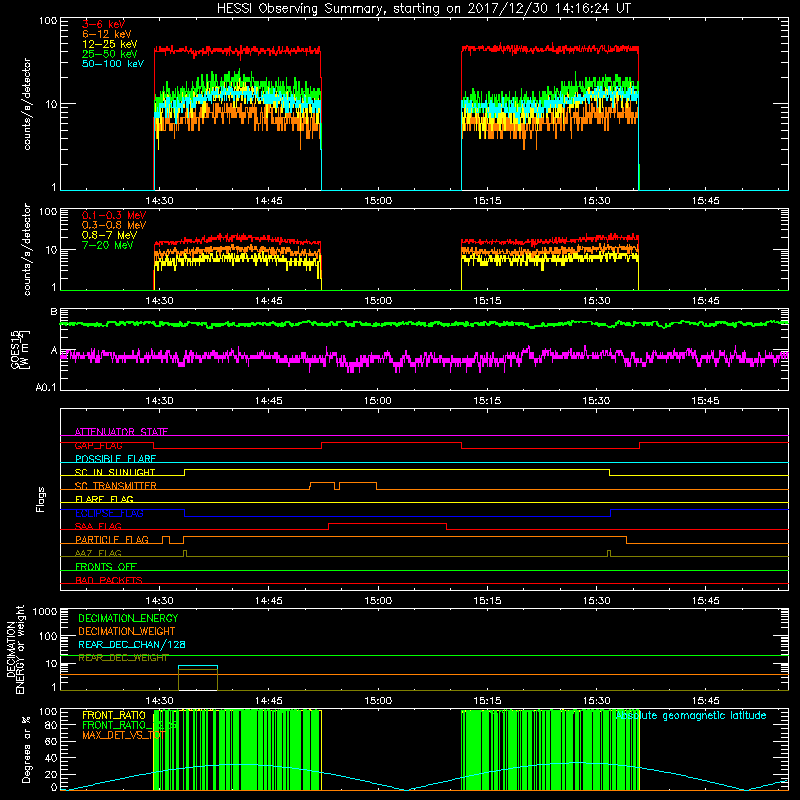Select the REAR_DEC_CHAN/128 legend entry
The image size is (800, 800).
point(132,645)
